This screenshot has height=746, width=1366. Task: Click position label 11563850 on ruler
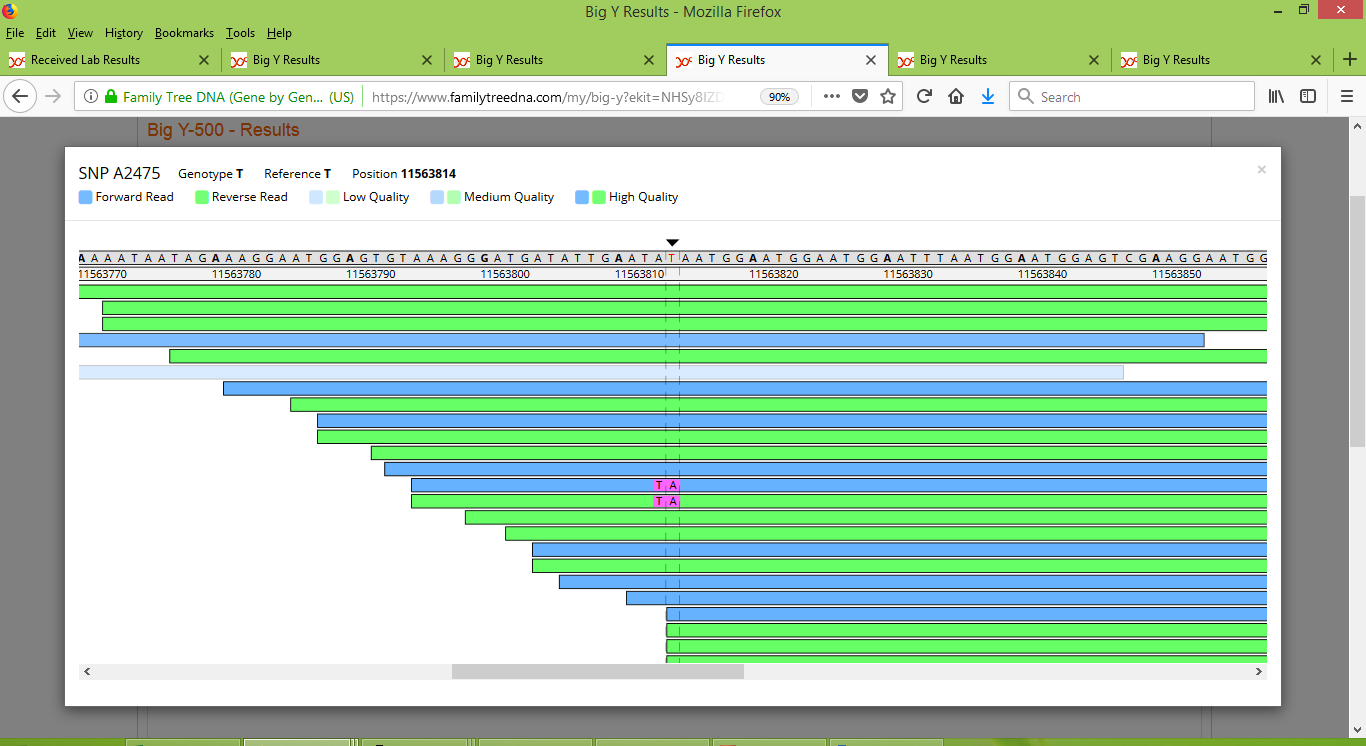1176,274
